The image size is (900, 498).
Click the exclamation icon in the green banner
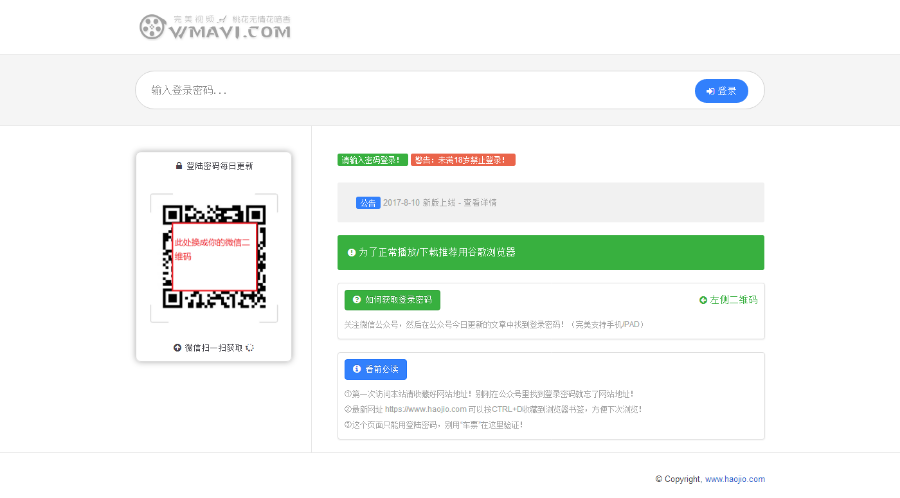coord(352,252)
